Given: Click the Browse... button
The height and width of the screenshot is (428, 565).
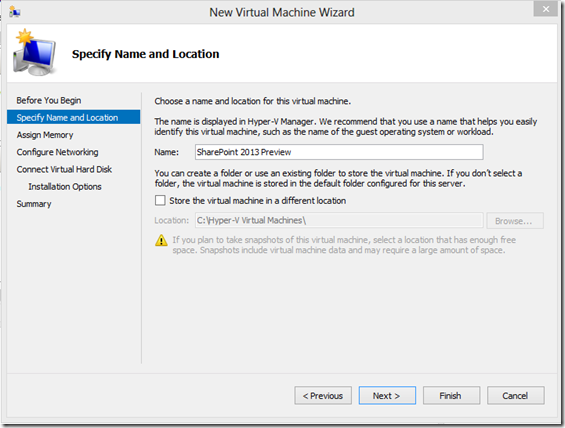Looking at the screenshot, I should pyautogui.click(x=515, y=221).
